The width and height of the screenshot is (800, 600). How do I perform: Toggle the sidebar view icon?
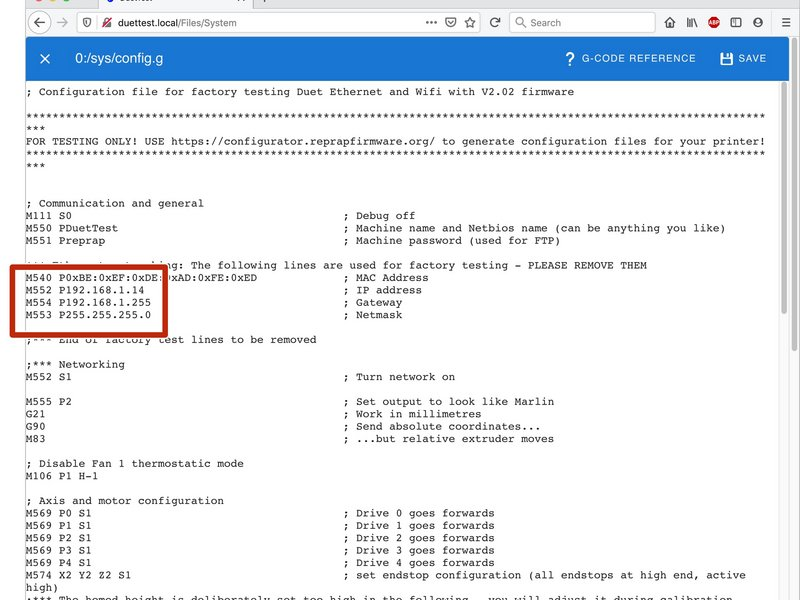coord(736,22)
